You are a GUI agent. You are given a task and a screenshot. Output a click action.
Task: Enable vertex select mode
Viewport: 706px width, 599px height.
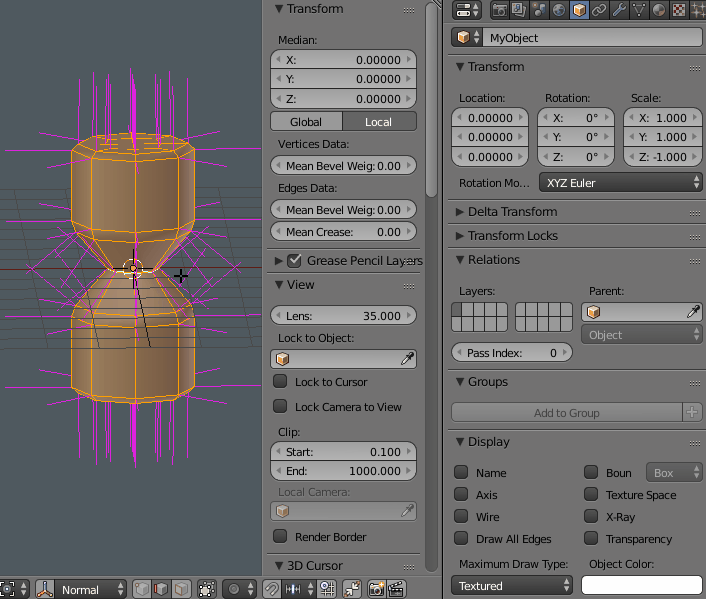[142, 589]
